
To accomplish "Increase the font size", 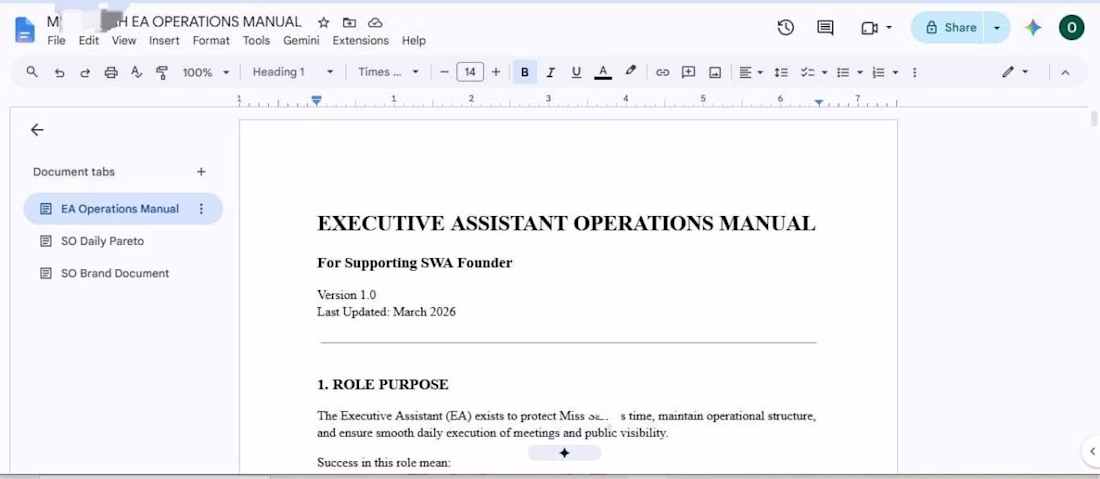I will 496,72.
